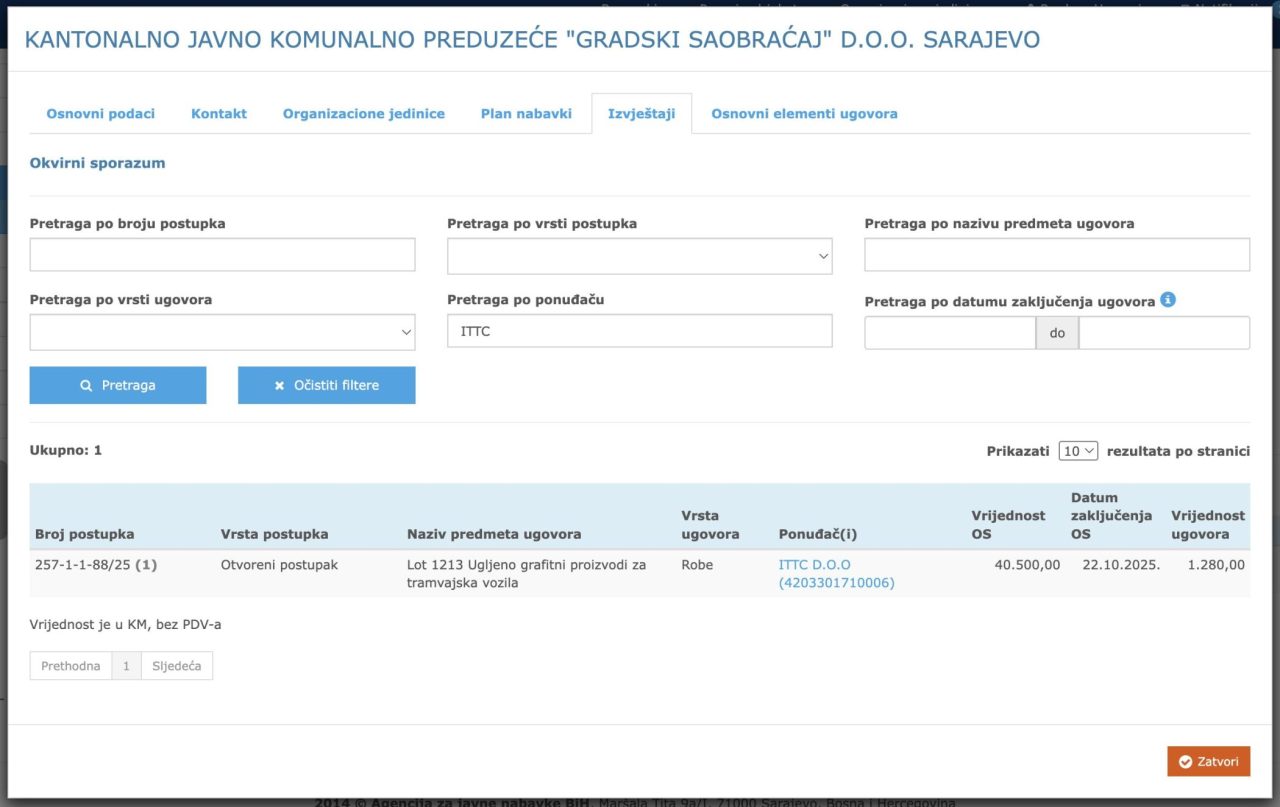1280x807 pixels.
Task: Close the dialog with the Zatvori button
Action: (1208, 761)
